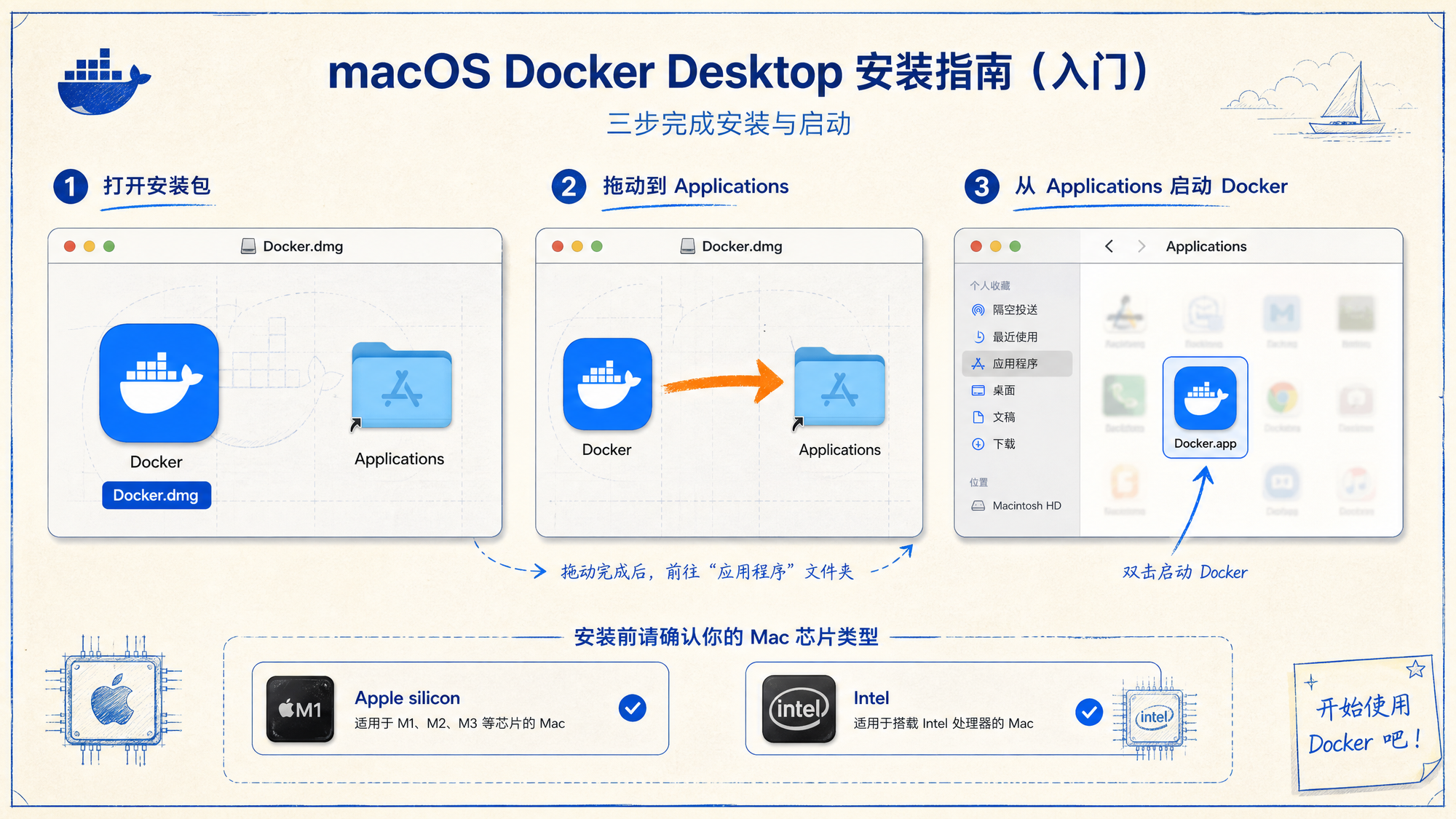Click the 位置 sidebar heading

point(979,482)
